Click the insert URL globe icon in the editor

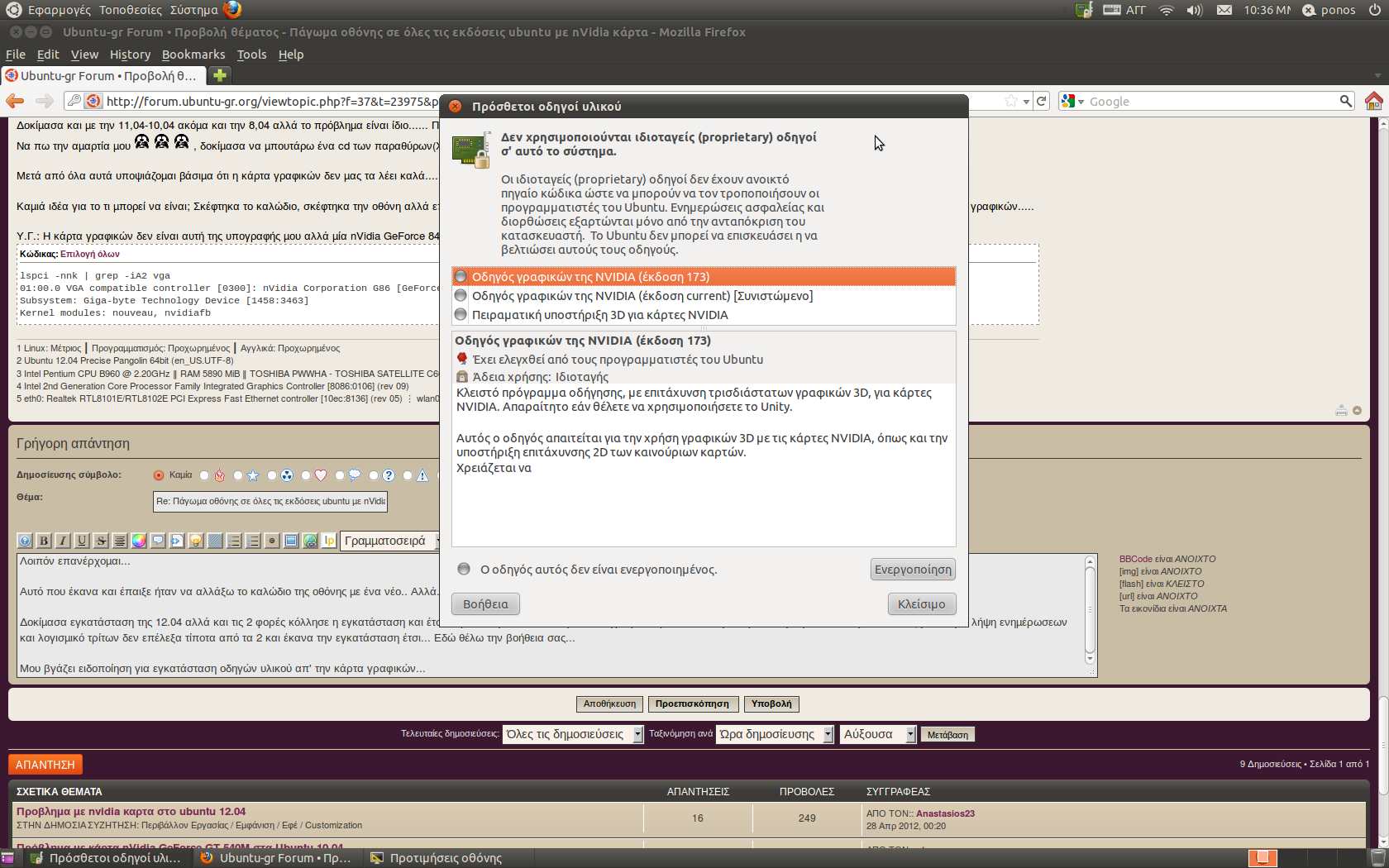pyautogui.click(x=310, y=541)
